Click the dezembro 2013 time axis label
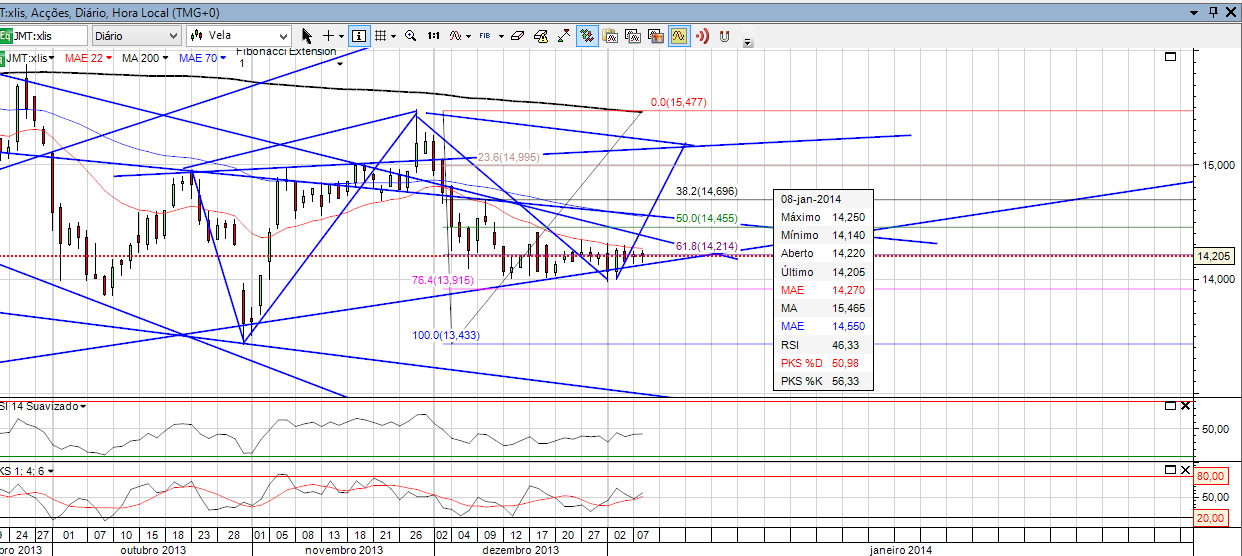 coord(520,550)
